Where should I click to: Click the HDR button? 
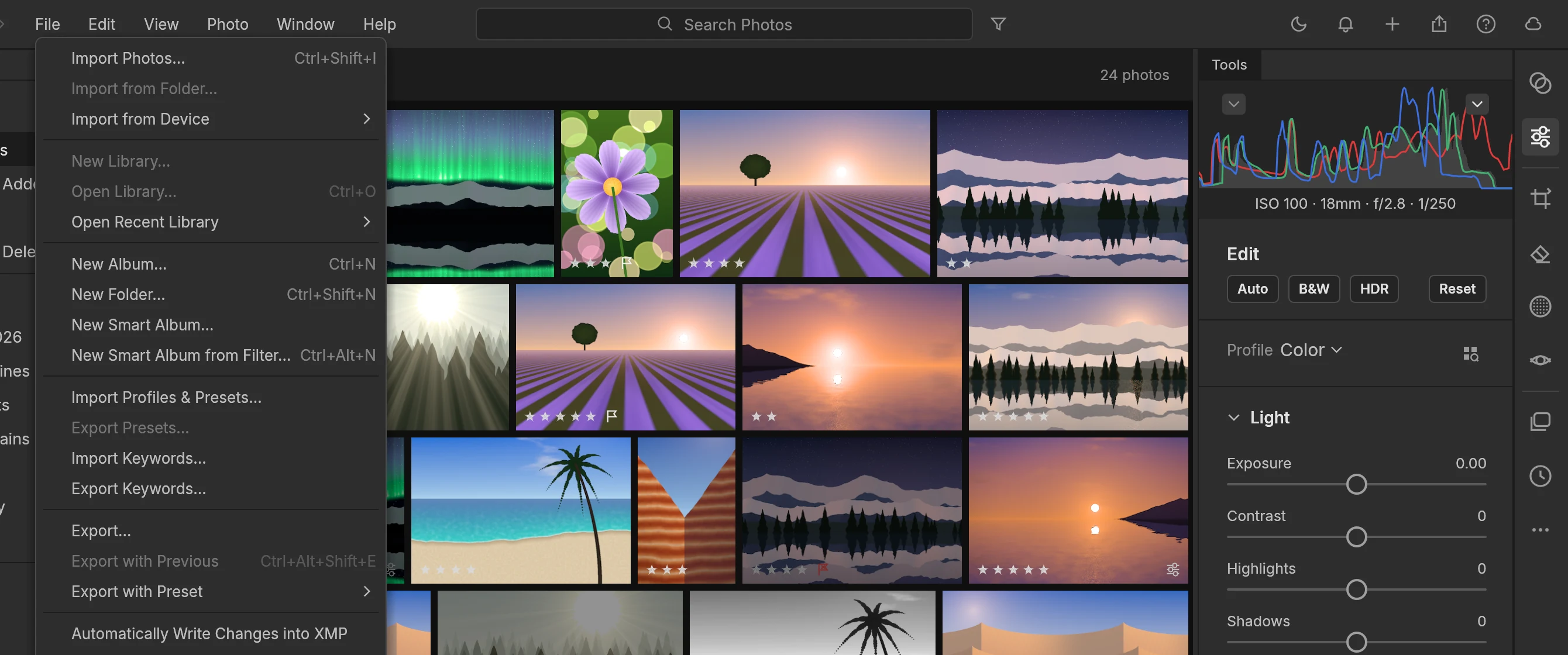[x=1374, y=289]
